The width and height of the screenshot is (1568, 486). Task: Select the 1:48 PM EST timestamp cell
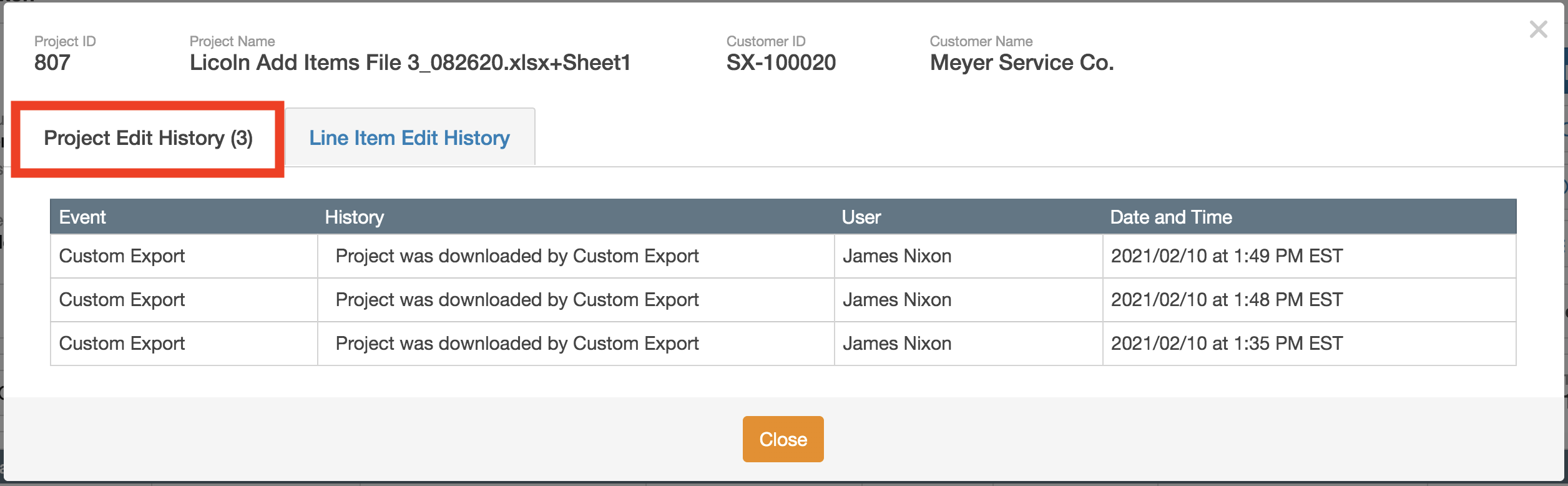pyautogui.click(x=1227, y=300)
